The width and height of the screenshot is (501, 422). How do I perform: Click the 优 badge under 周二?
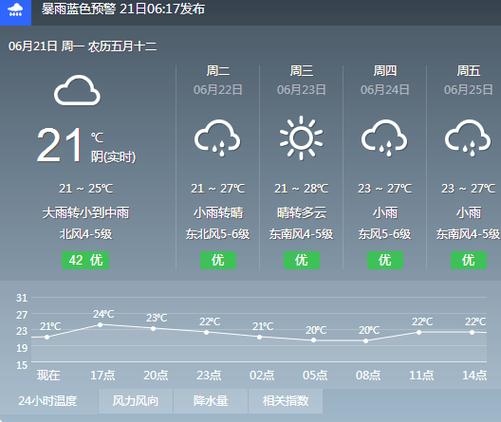[218, 260]
